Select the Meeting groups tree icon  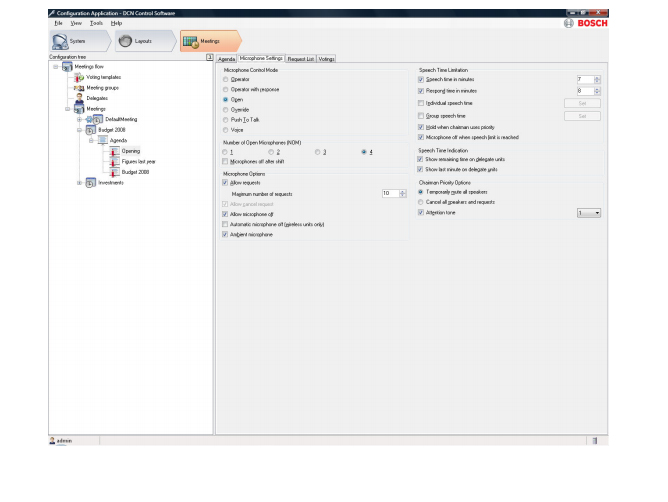[79, 88]
